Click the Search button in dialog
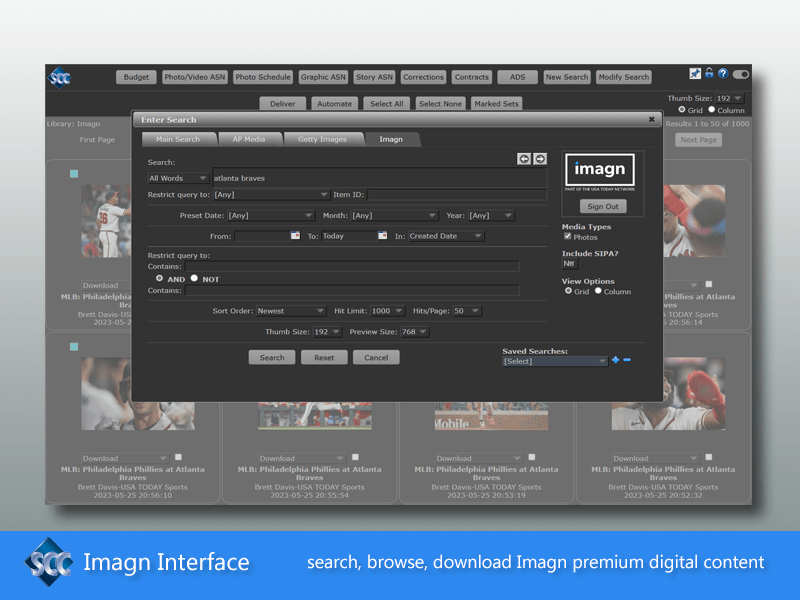This screenshot has width=800, height=600. click(x=272, y=358)
